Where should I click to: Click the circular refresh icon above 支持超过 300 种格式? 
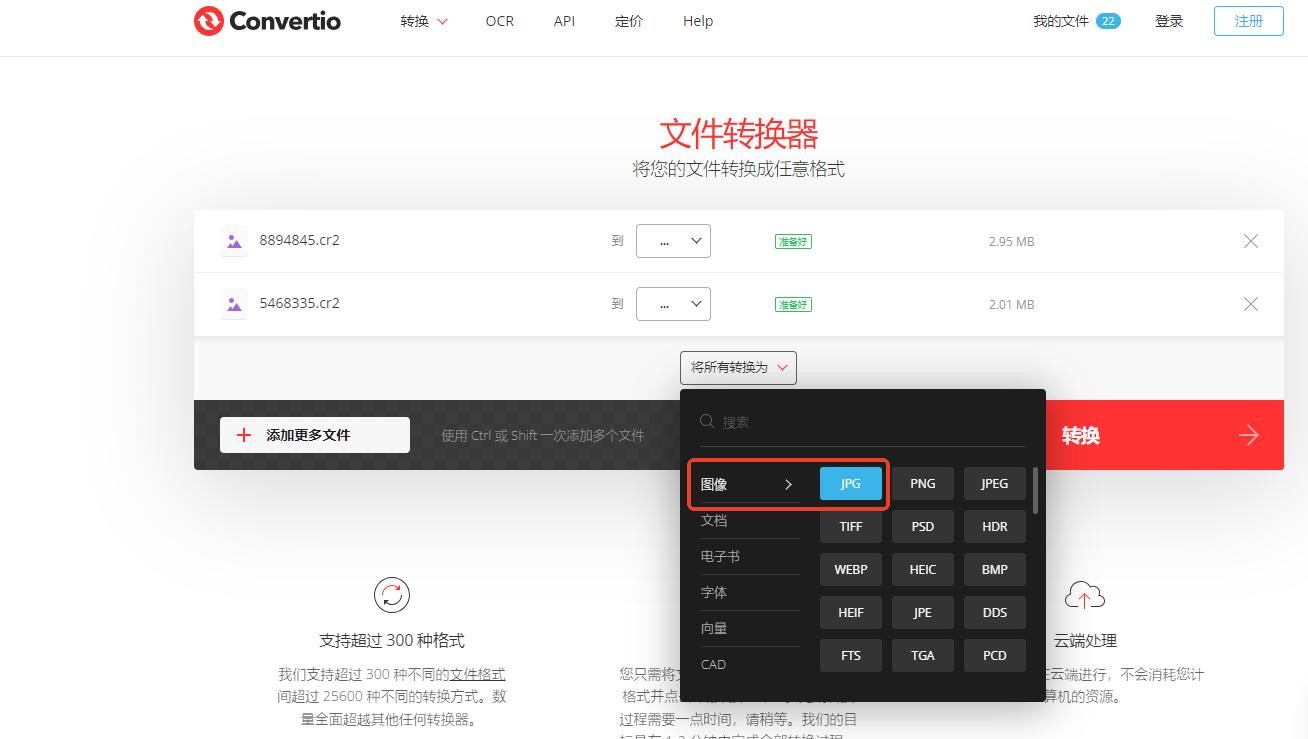391,595
